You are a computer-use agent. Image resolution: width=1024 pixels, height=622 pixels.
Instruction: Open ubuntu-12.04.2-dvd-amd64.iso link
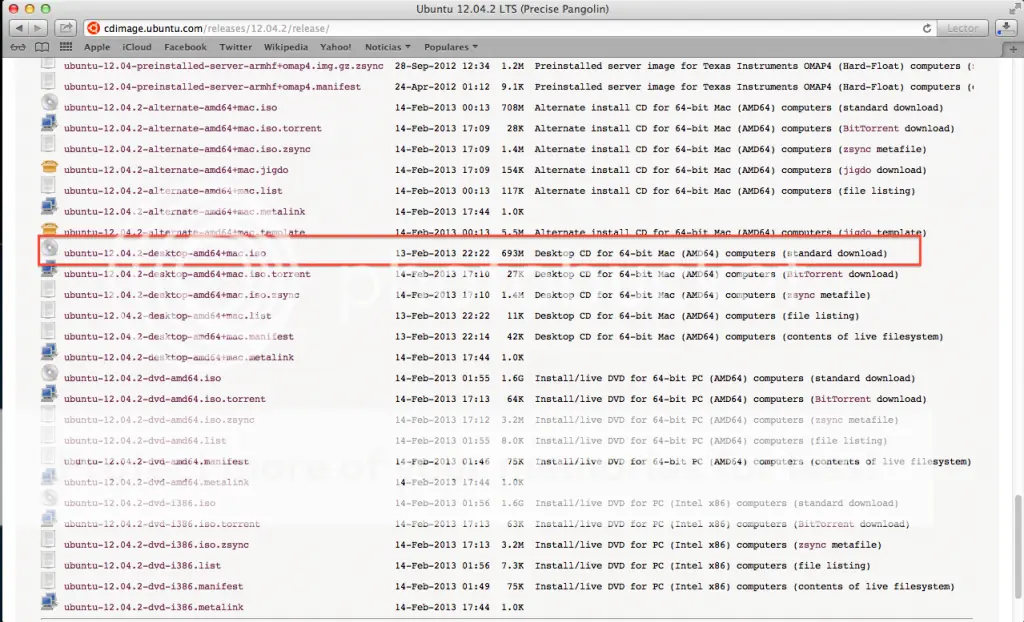(x=142, y=378)
